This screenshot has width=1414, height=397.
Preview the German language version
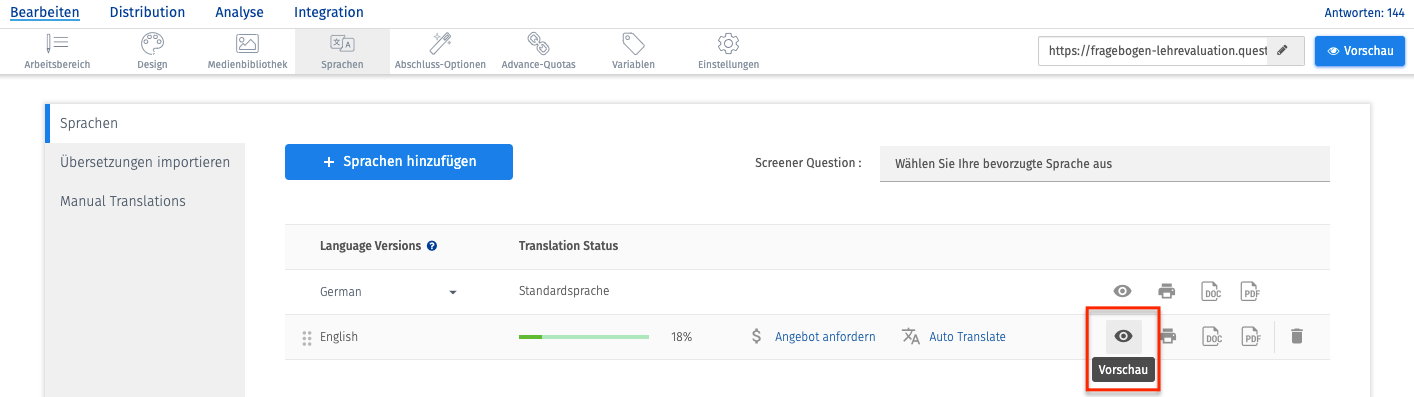[1123, 292]
